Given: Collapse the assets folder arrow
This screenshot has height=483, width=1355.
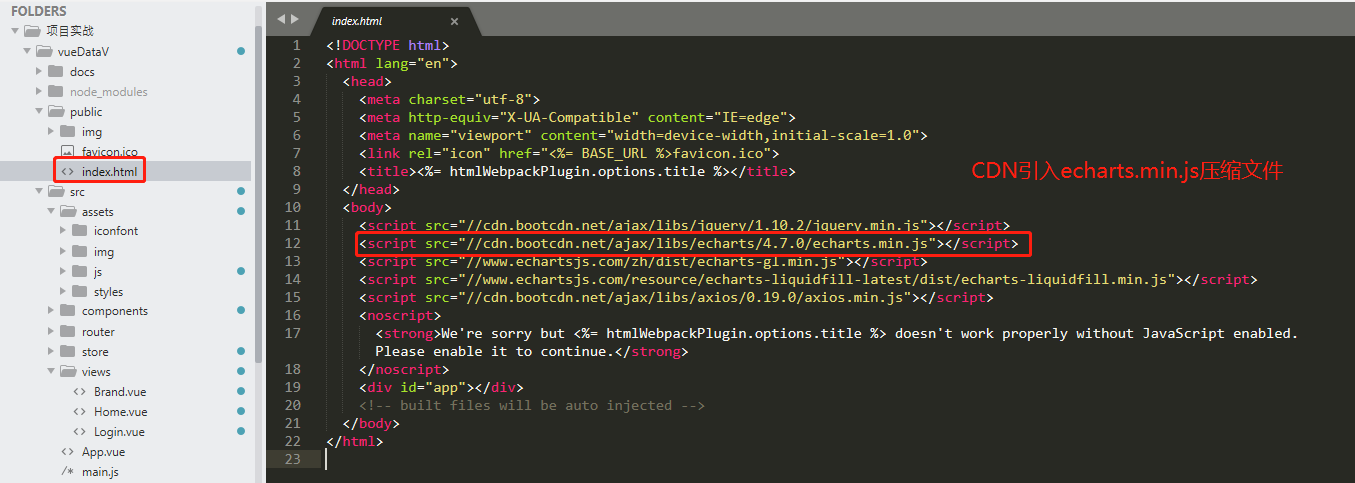Looking at the screenshot, I should pyautogui.click(x=51, y=211).
